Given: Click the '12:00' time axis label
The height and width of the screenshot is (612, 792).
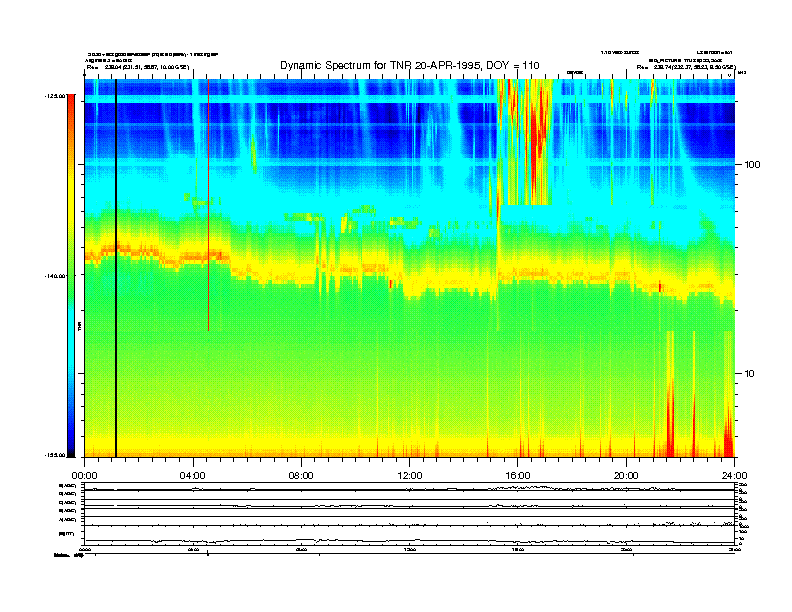Looking at the screenshot, I should tap(410, 476).
